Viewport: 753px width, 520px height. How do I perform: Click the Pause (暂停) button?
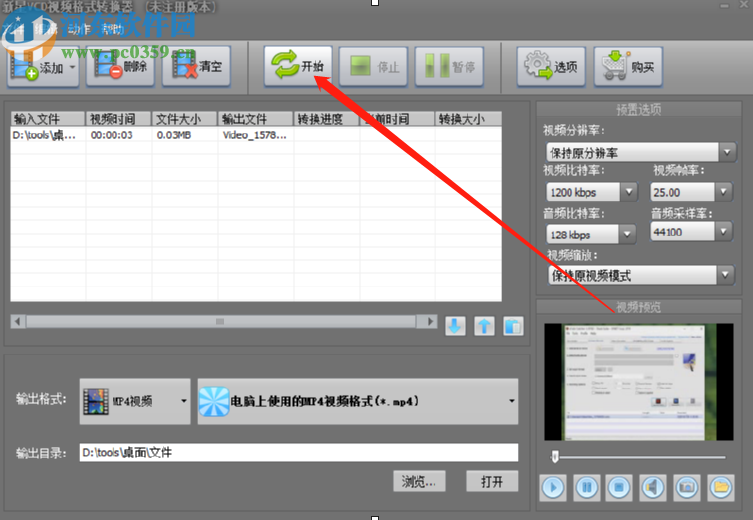point(449,67)
